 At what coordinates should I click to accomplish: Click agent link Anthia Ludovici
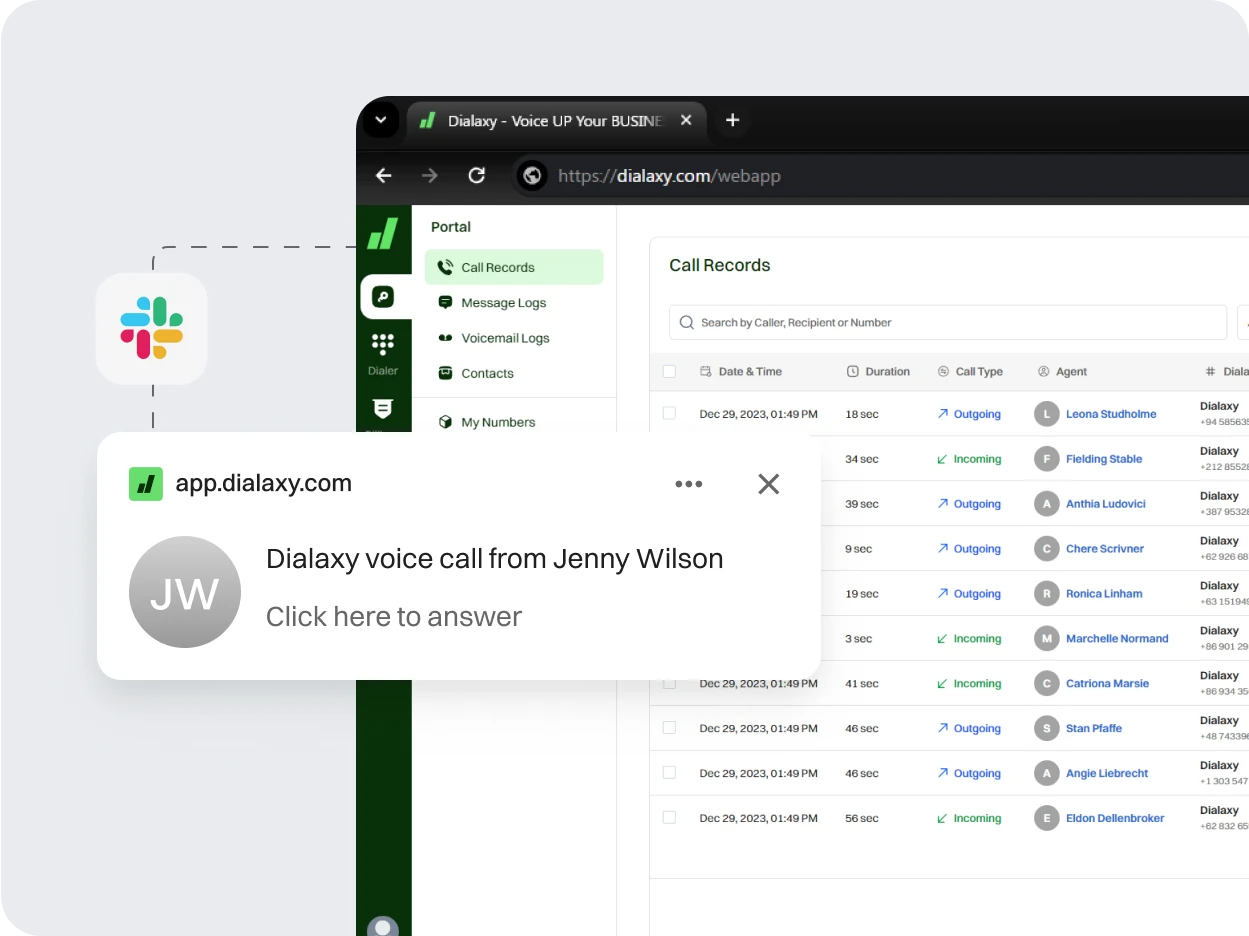point(1105,504)
